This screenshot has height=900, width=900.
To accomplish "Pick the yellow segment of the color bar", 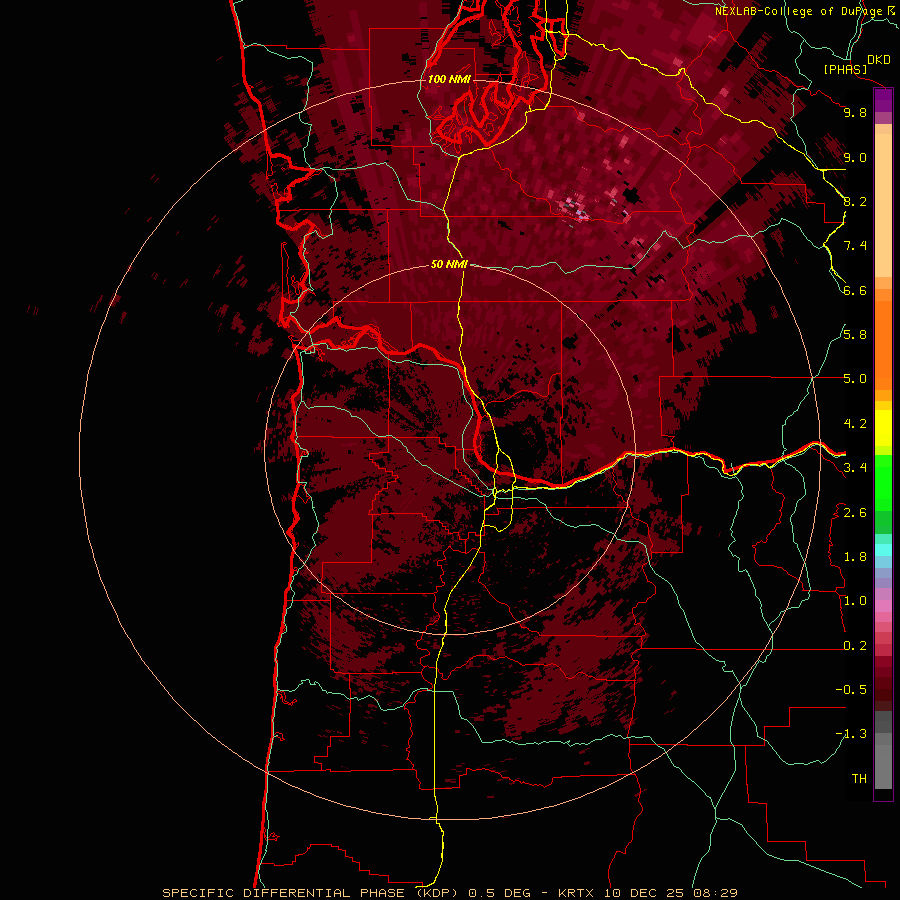I will pyautogui.click(x=883, y=428).
